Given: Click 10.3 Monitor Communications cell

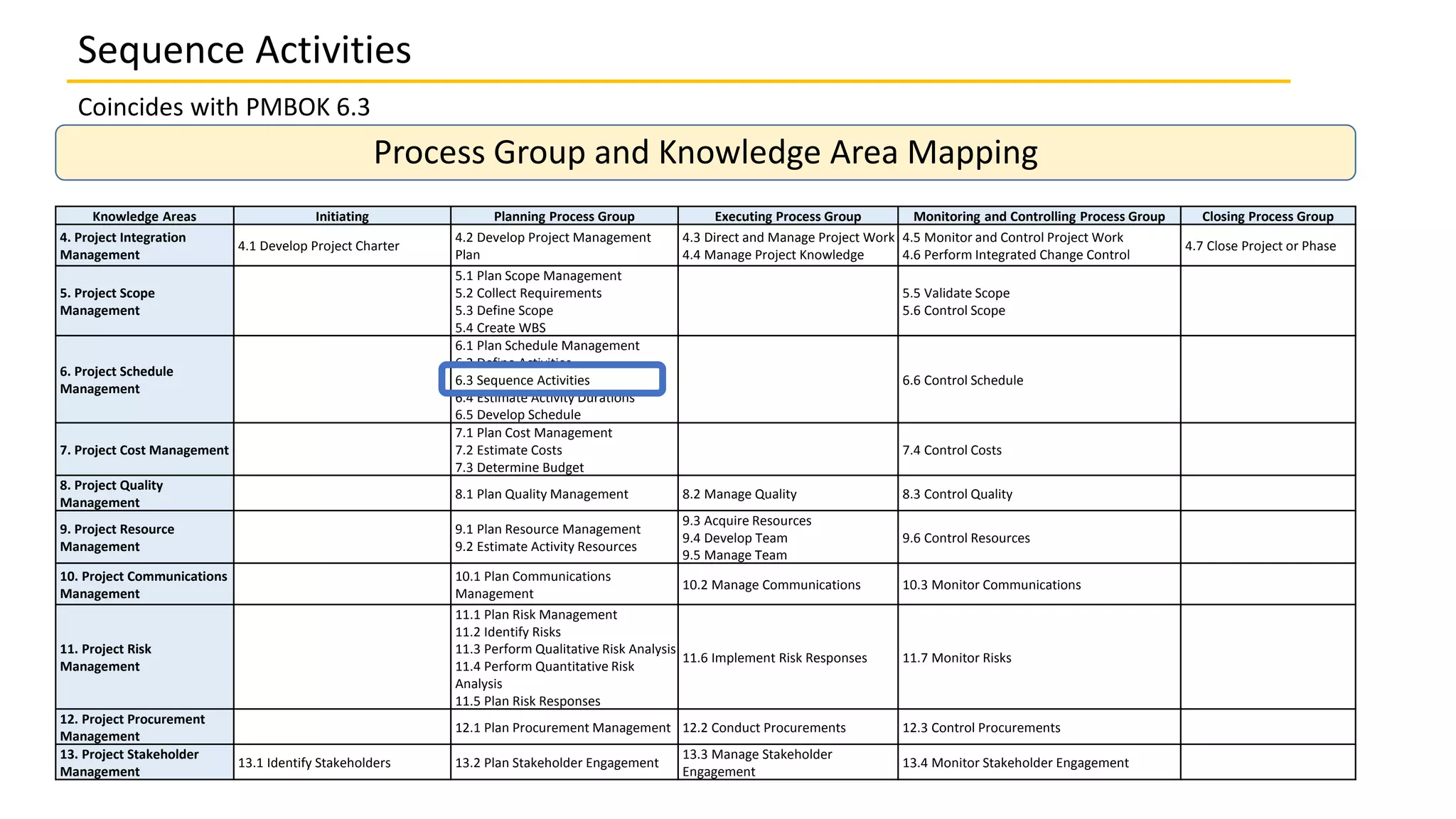Looking at the screenshot, I should pos(991,584).
